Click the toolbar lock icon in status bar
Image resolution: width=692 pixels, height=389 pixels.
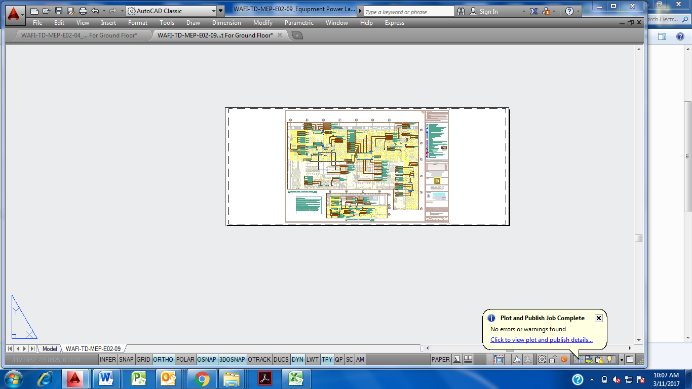click(x=553, y=359)
